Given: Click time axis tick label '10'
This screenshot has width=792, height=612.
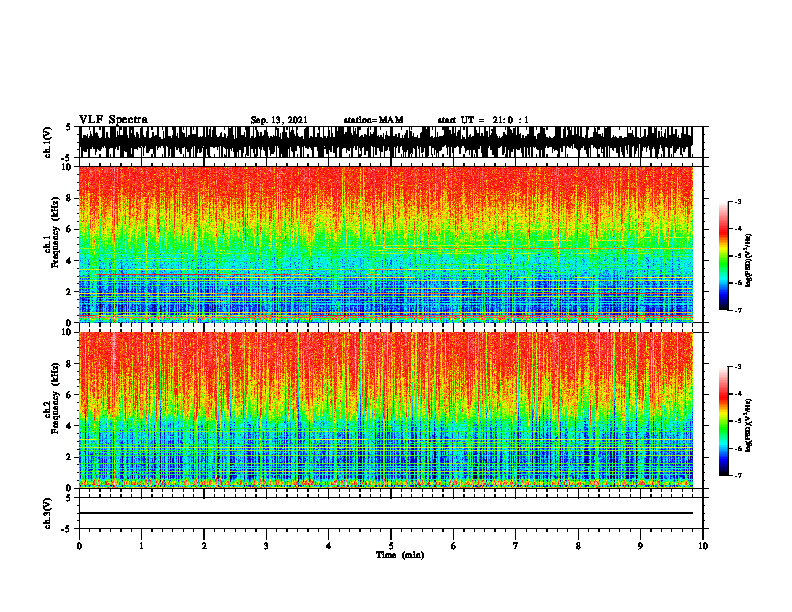Looking at the screenshot, I should (x=703, y=546).
